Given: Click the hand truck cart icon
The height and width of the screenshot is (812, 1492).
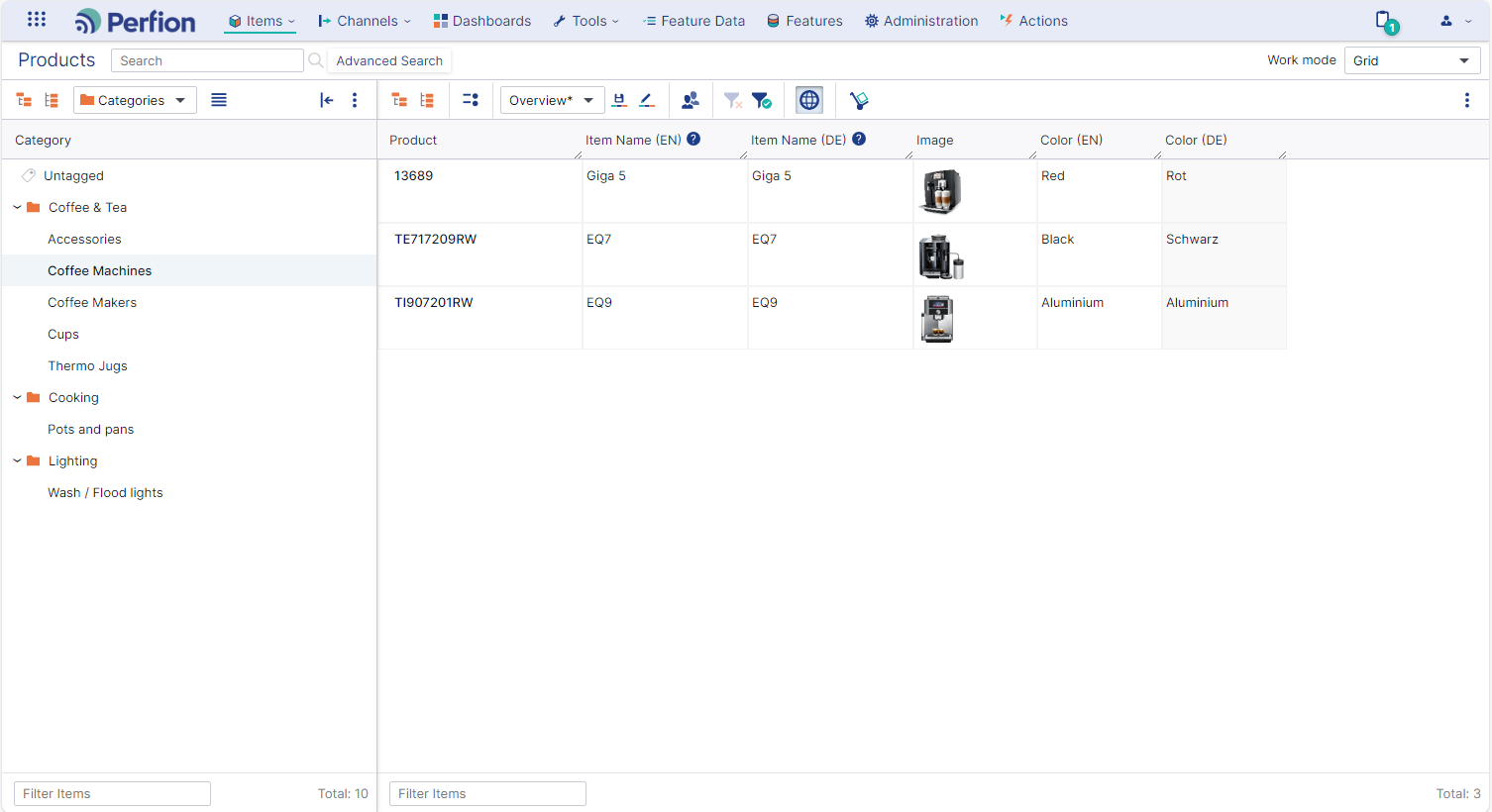Looking at the screenshot, I should pos(859,100).
